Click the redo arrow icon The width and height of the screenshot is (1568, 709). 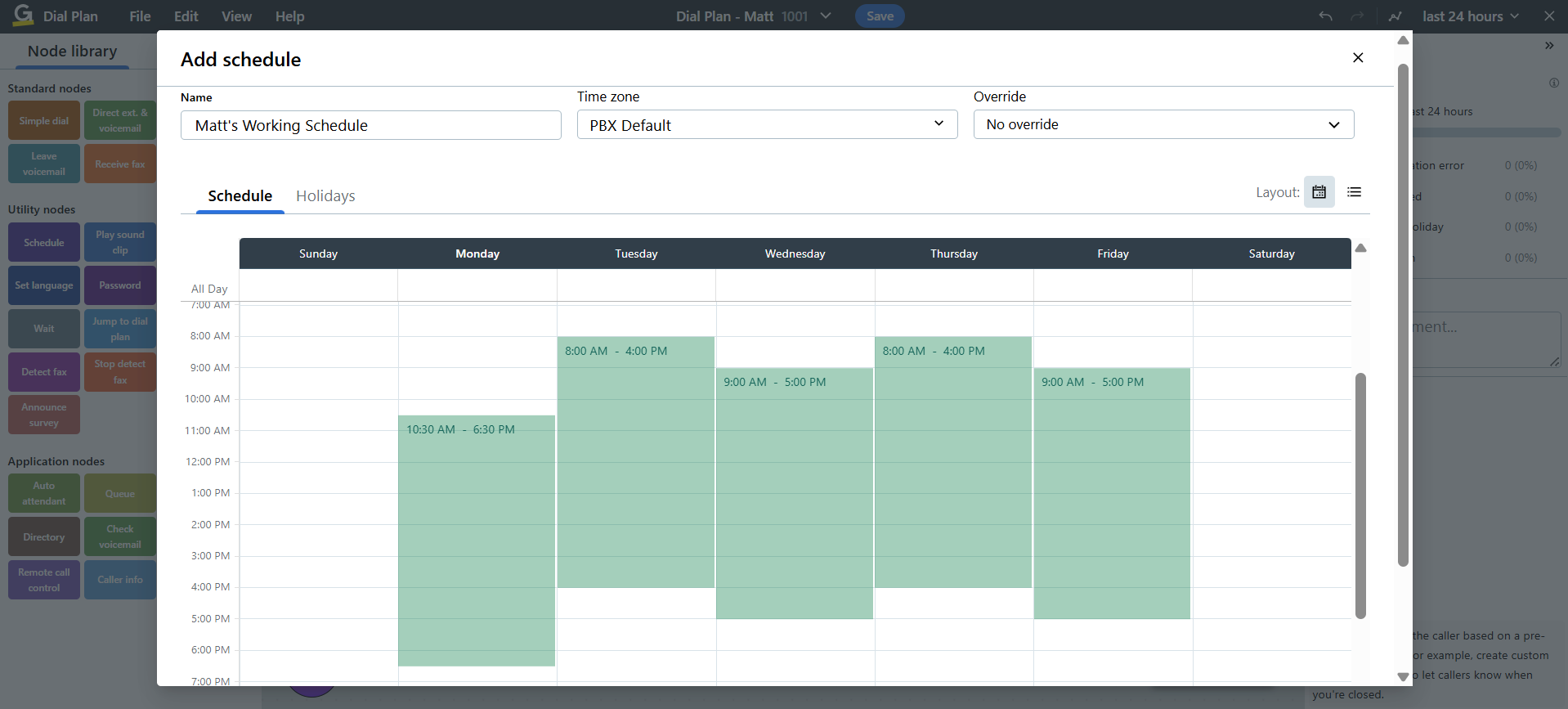click(1357, 16)
